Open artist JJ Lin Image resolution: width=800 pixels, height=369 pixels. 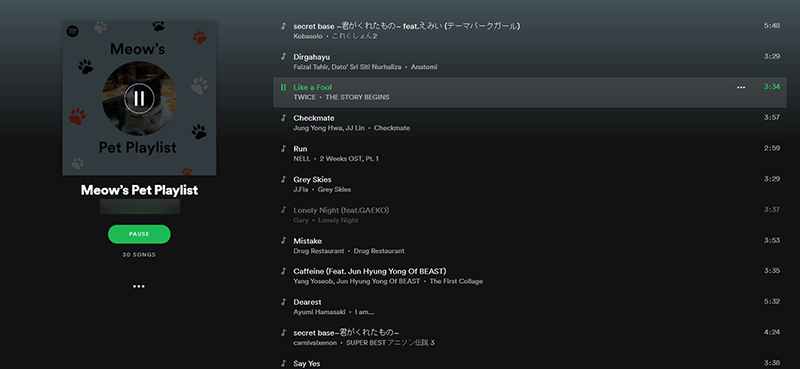point(354,128)
